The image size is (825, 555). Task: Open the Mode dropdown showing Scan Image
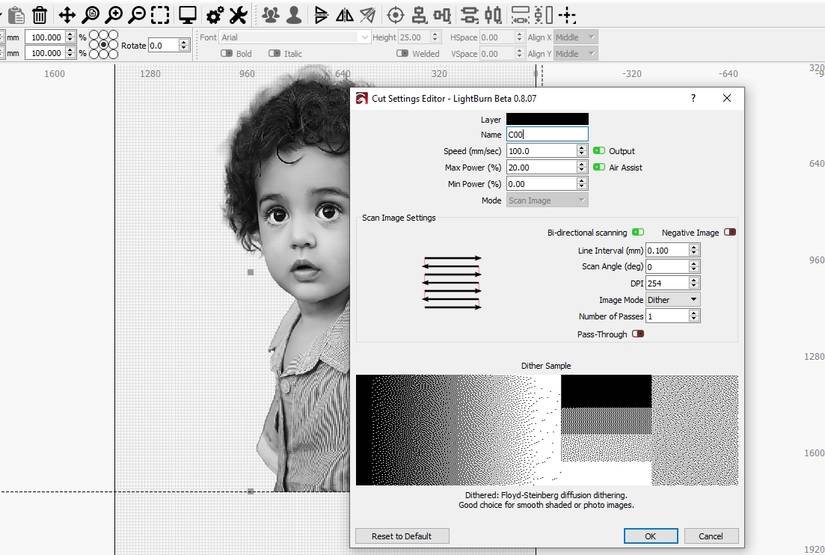547,200
